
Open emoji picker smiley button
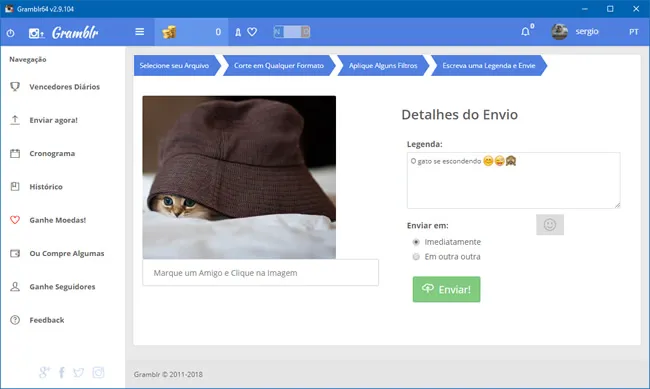point(550,225)
